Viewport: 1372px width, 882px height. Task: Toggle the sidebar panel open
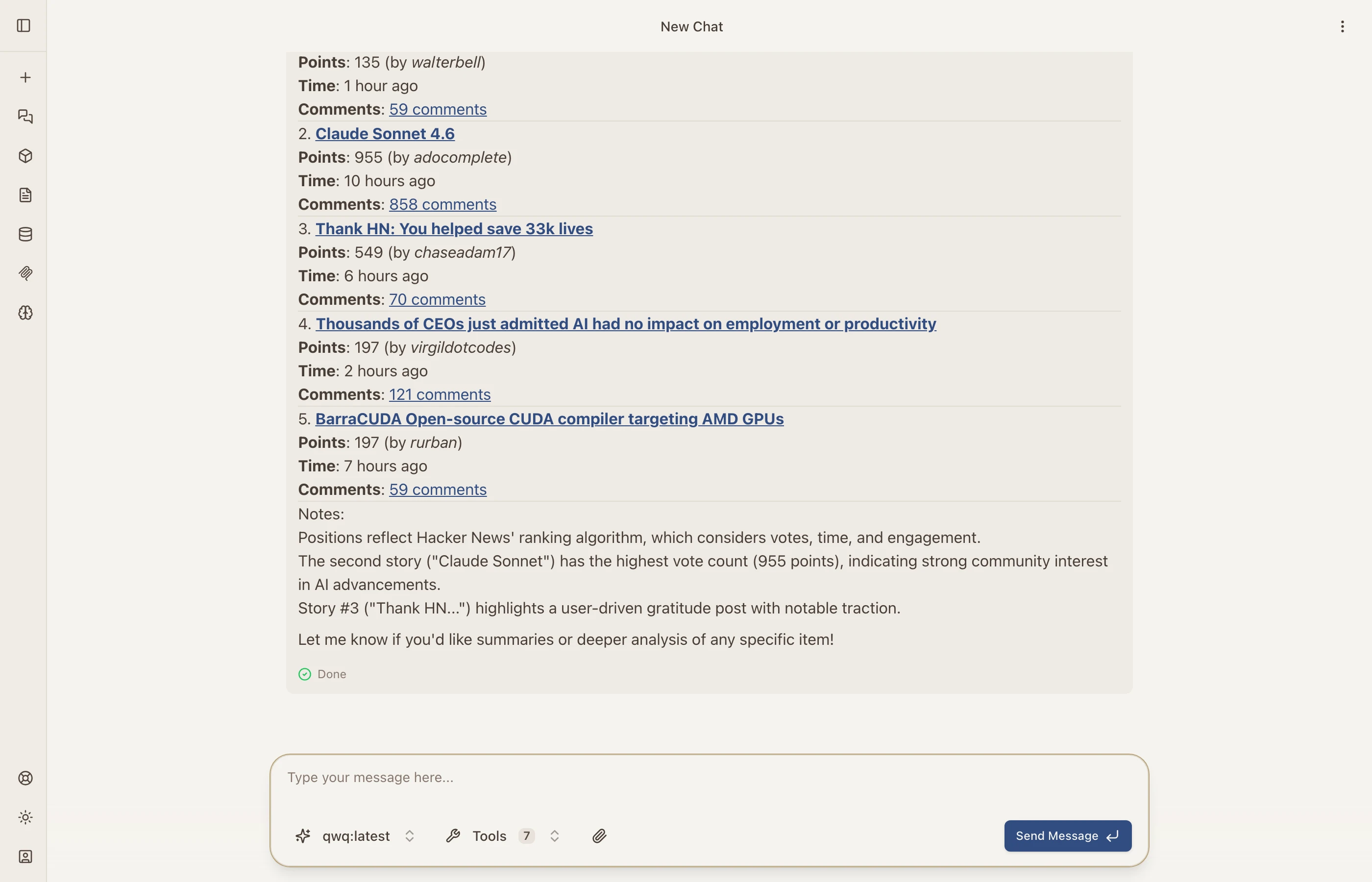pos(24,26)
